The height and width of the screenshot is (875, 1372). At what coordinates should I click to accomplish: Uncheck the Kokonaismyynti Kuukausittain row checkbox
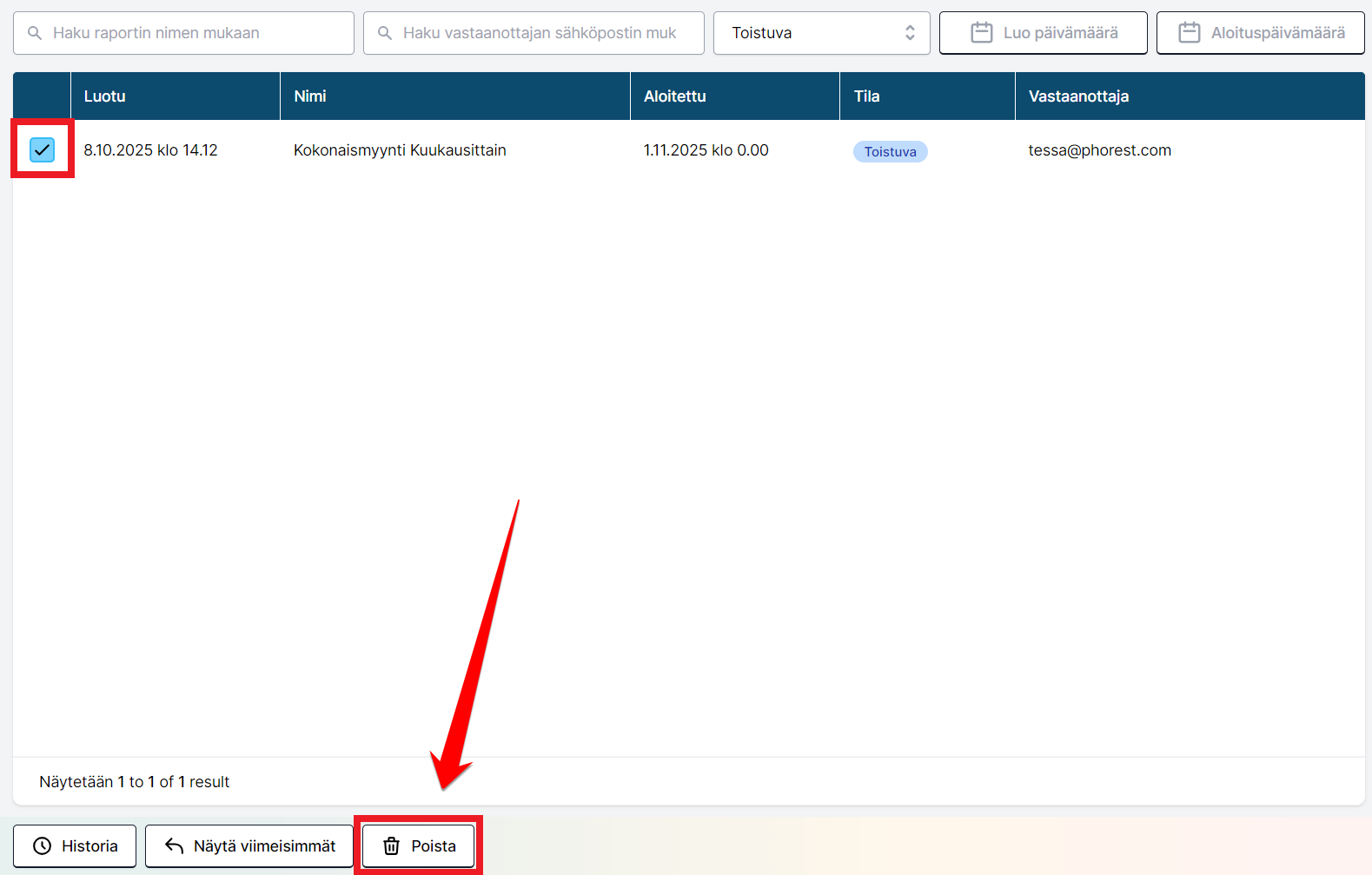click(x=42, y=149)
